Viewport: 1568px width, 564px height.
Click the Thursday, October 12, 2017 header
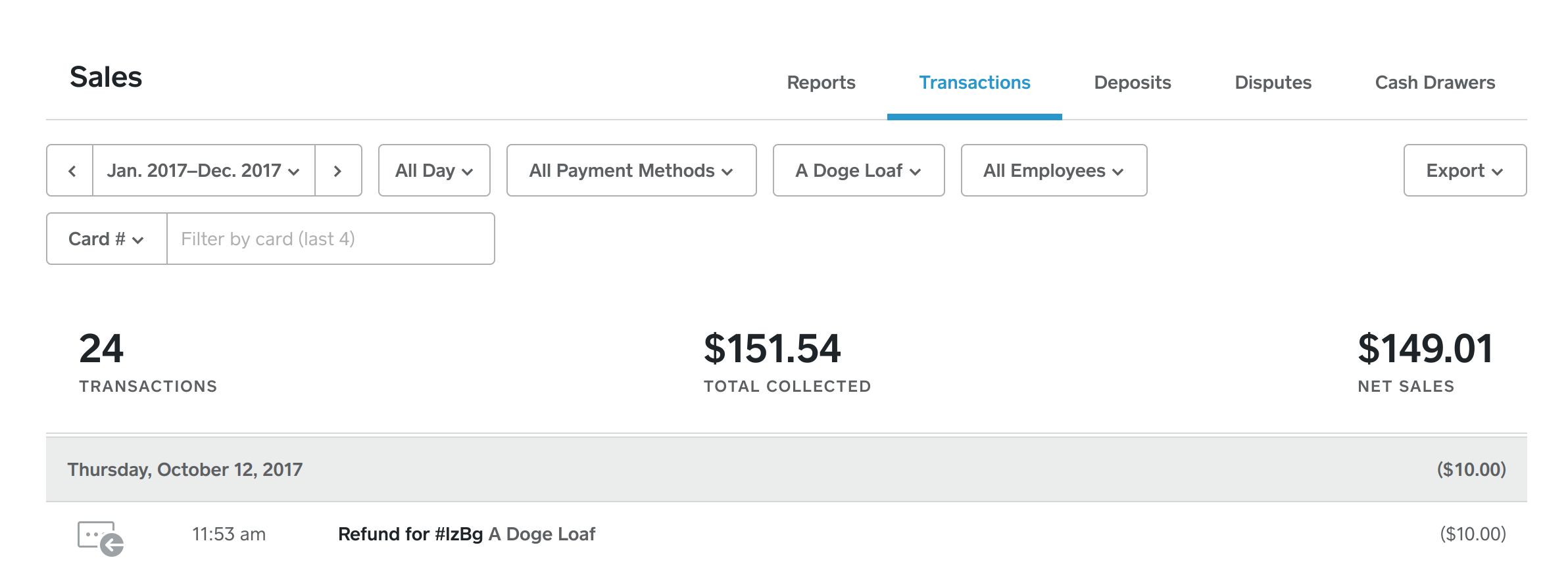(185, 470)
